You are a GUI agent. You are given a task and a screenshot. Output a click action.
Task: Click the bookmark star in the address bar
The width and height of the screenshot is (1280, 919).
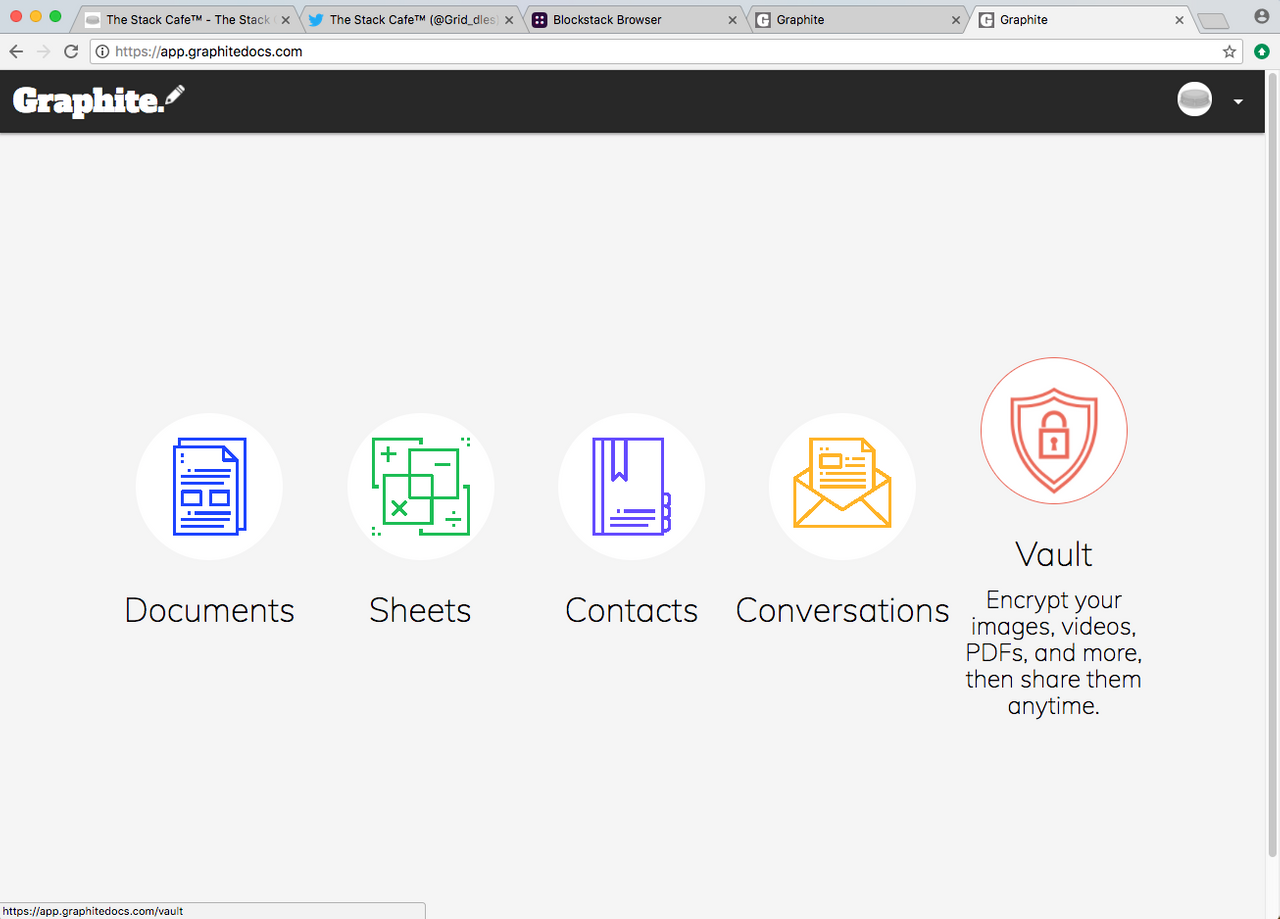point(1229,51)
